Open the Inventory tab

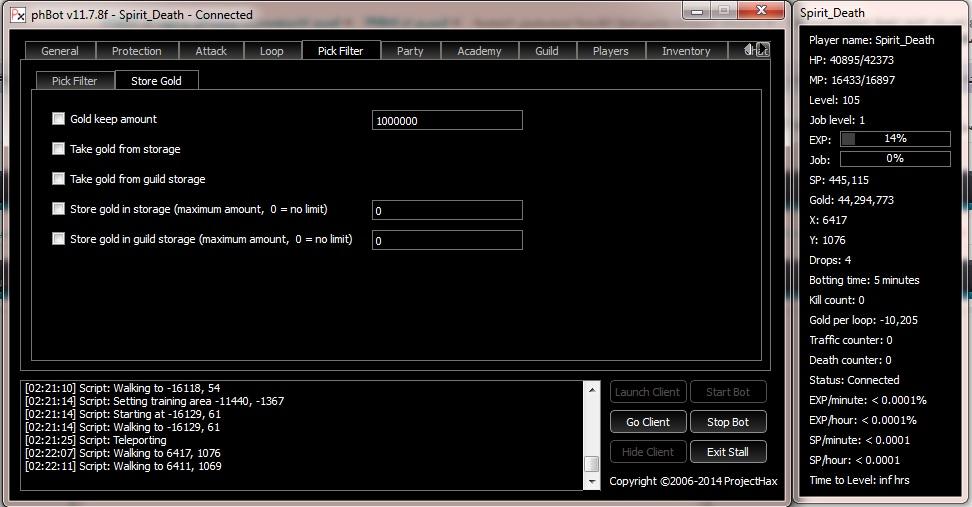coord(686,51)
